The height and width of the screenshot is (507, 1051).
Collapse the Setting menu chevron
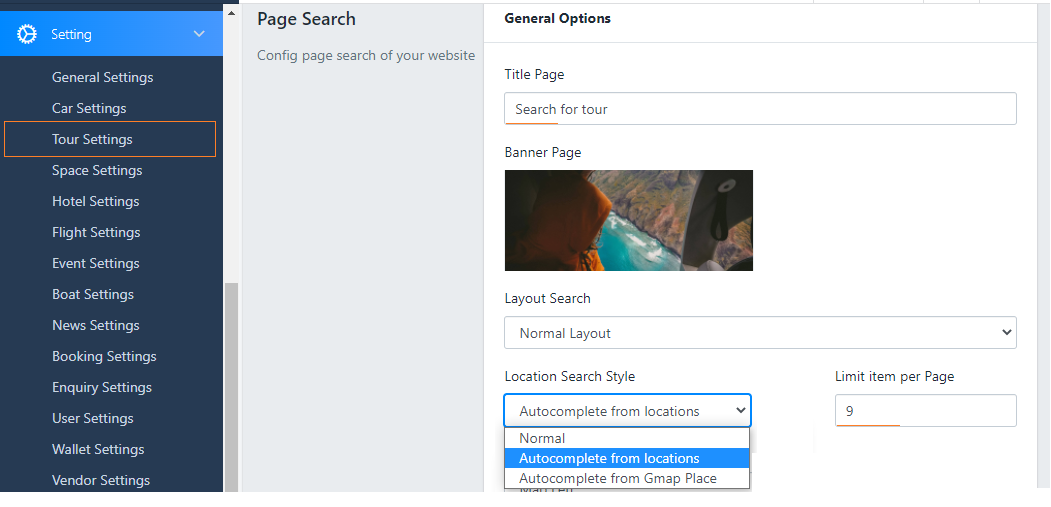coord(199,34)
